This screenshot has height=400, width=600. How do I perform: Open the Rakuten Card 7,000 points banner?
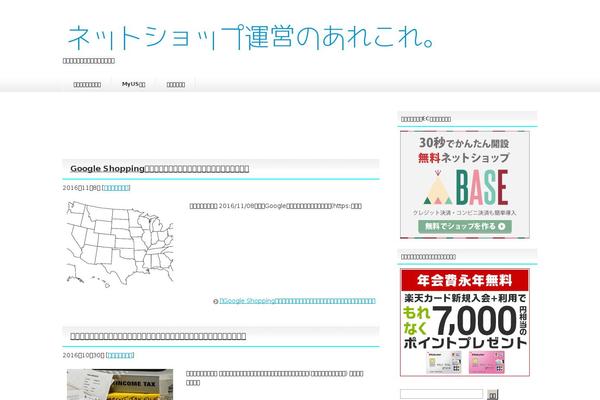465,322
